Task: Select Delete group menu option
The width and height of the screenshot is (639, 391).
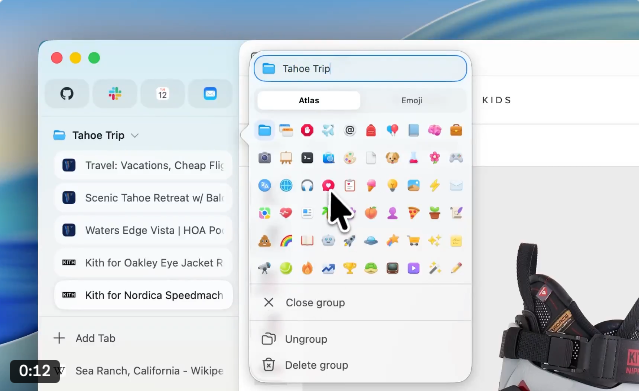Action: pos(360,365)
